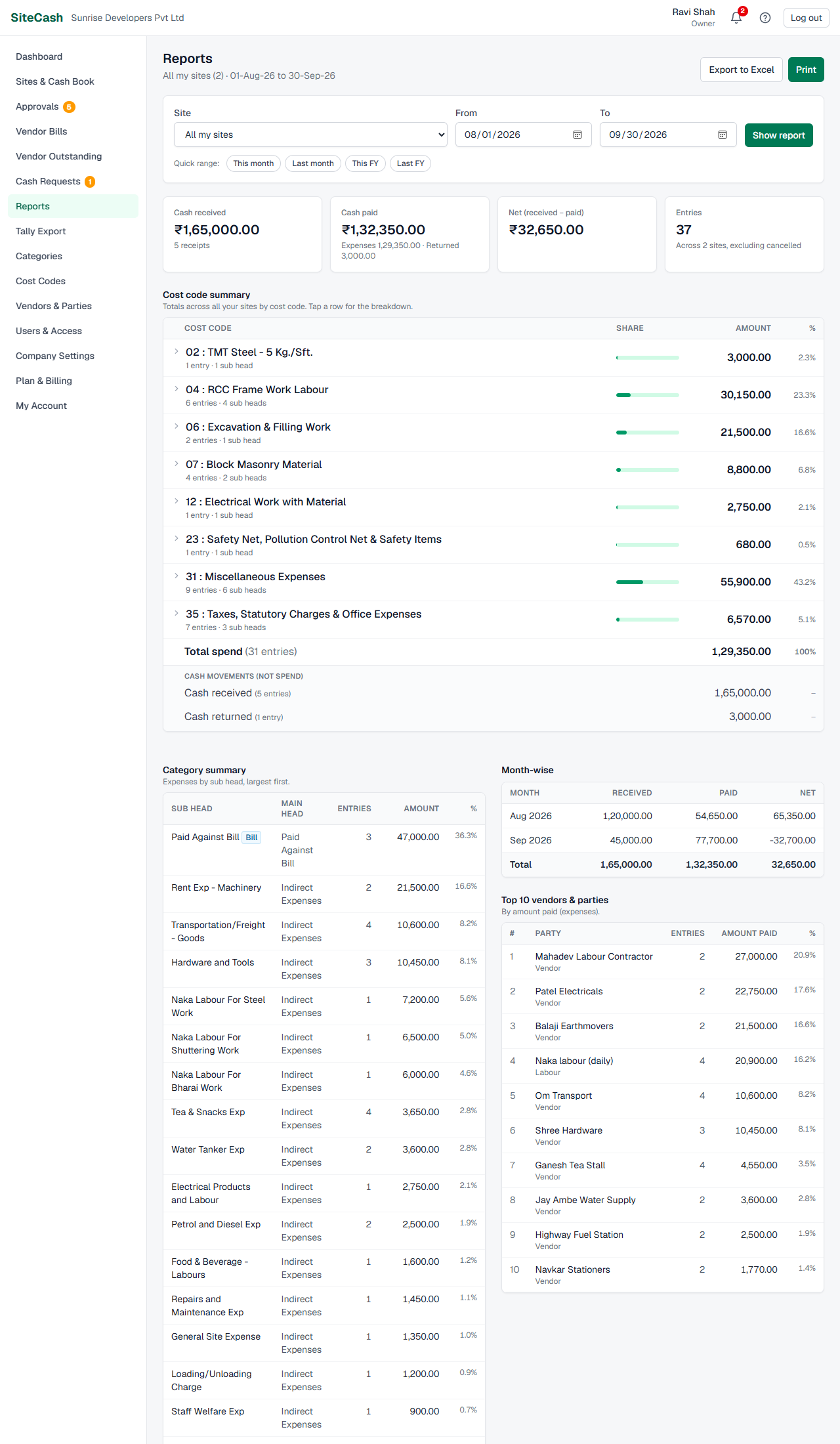Click the Patel Electricals vendor row

(663, 996)
